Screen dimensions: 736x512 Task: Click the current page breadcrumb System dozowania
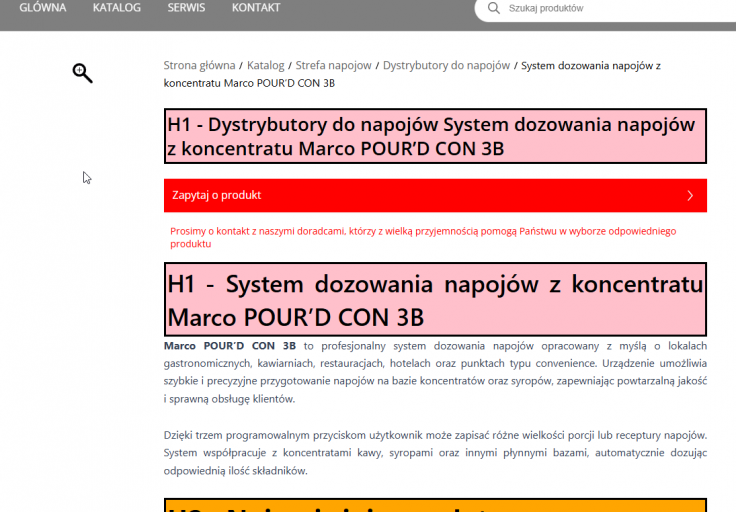pos(412,74)
